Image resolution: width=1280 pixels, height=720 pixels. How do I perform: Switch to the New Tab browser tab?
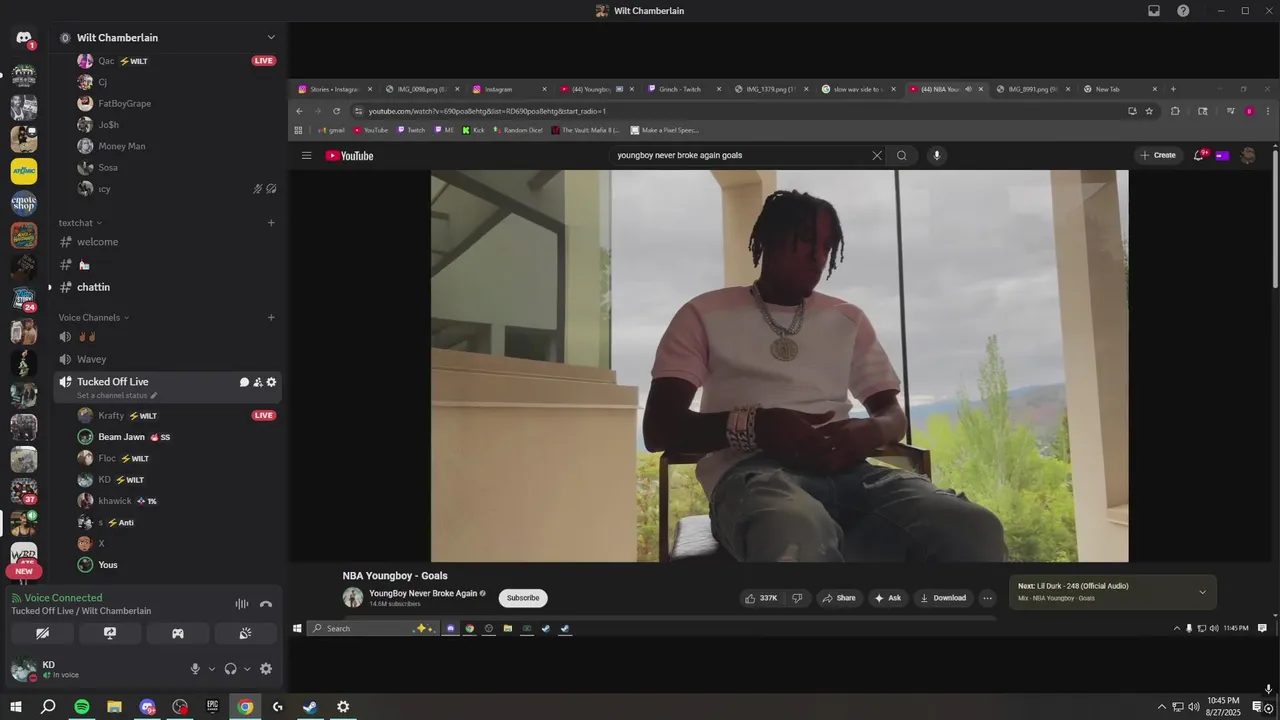[1120, 89]
